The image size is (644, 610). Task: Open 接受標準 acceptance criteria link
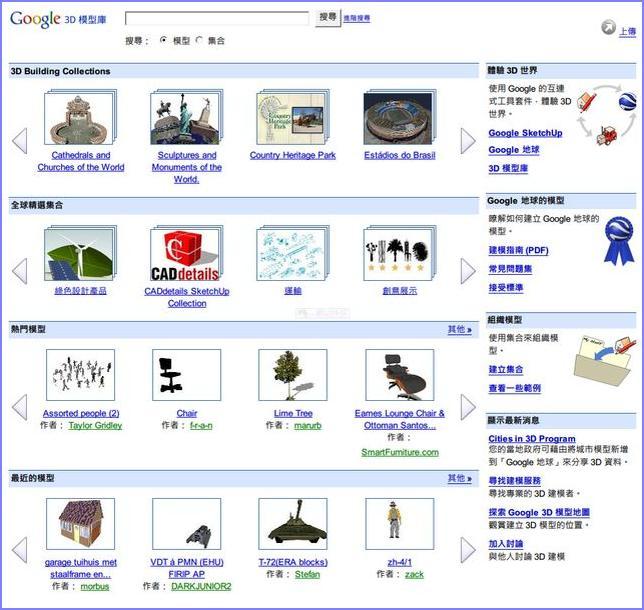click(x=506, y=288)
